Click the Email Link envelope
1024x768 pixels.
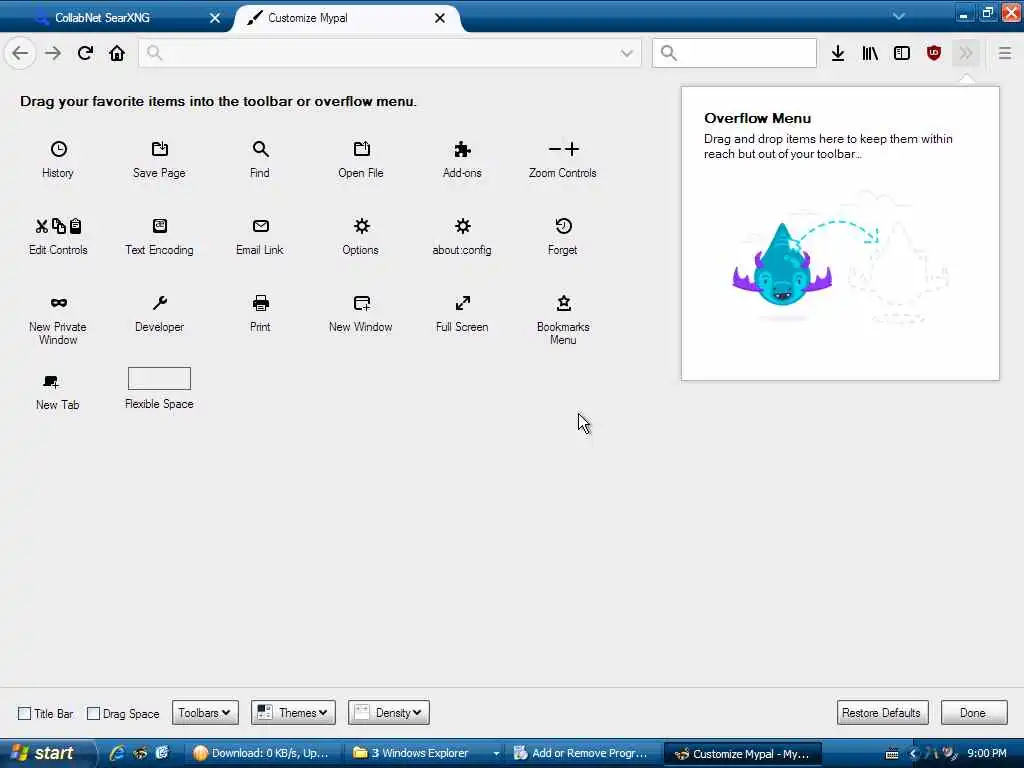261,226
